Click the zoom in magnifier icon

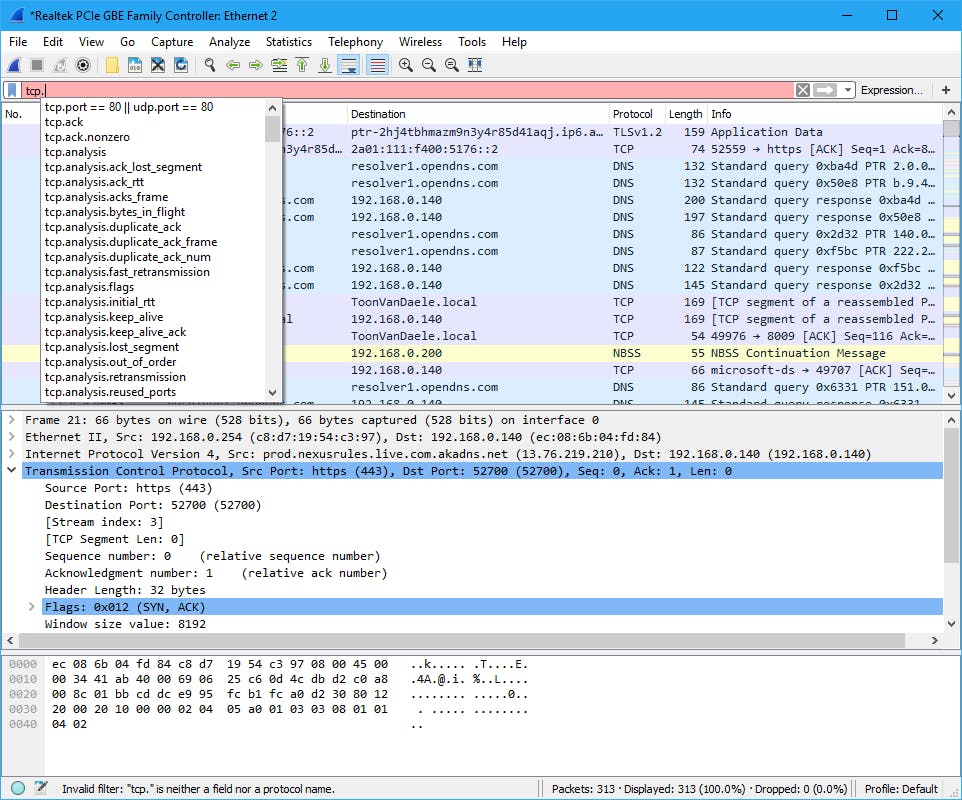click(405, 65)
